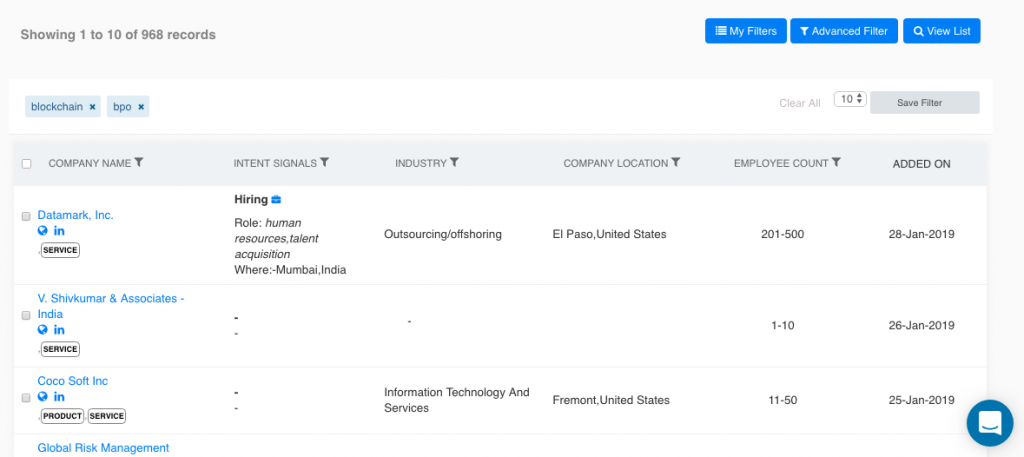Click the 26-Jan-2019 added date
The height and width of the screenshot is (457, 1024).
[x=921, y=325]
